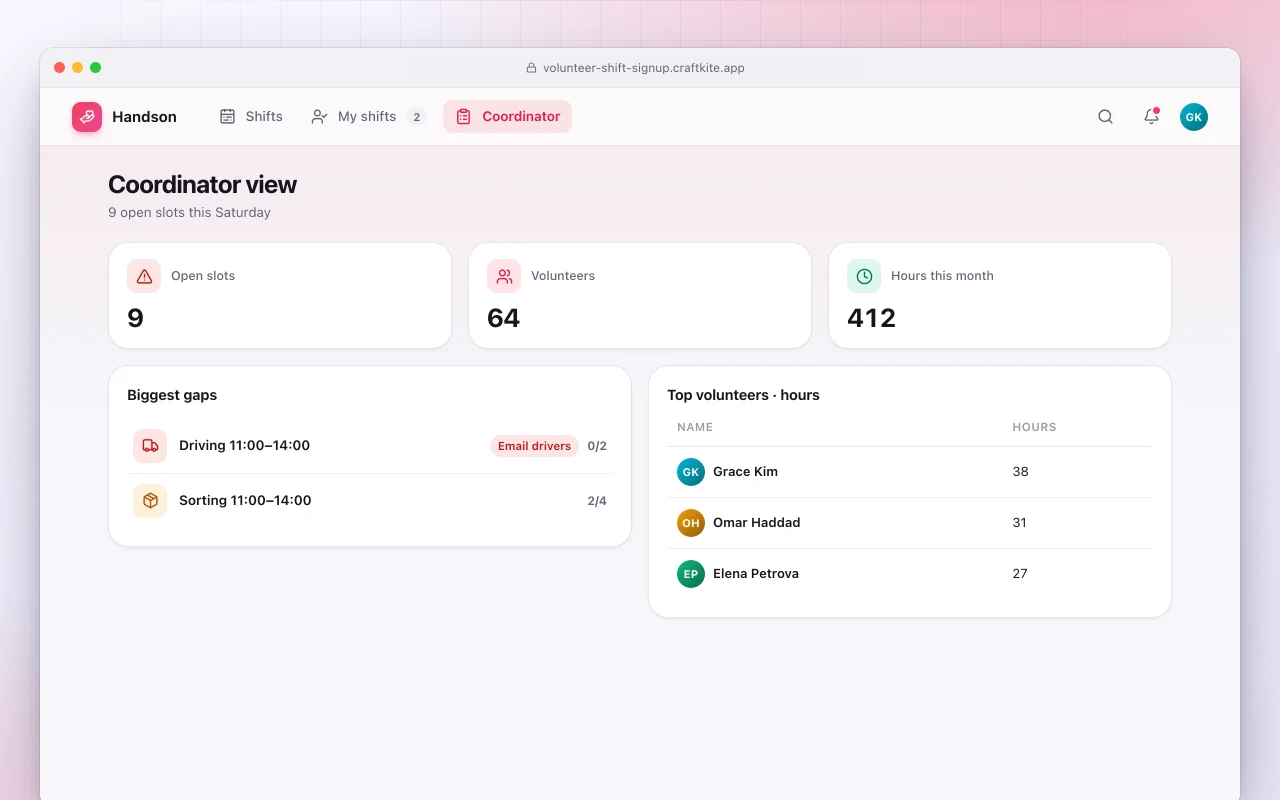Screen dimensions: 1280x800
Task: Open the GK profile avatar in header
Action: pyautogui.click(x=1193, y=117)
